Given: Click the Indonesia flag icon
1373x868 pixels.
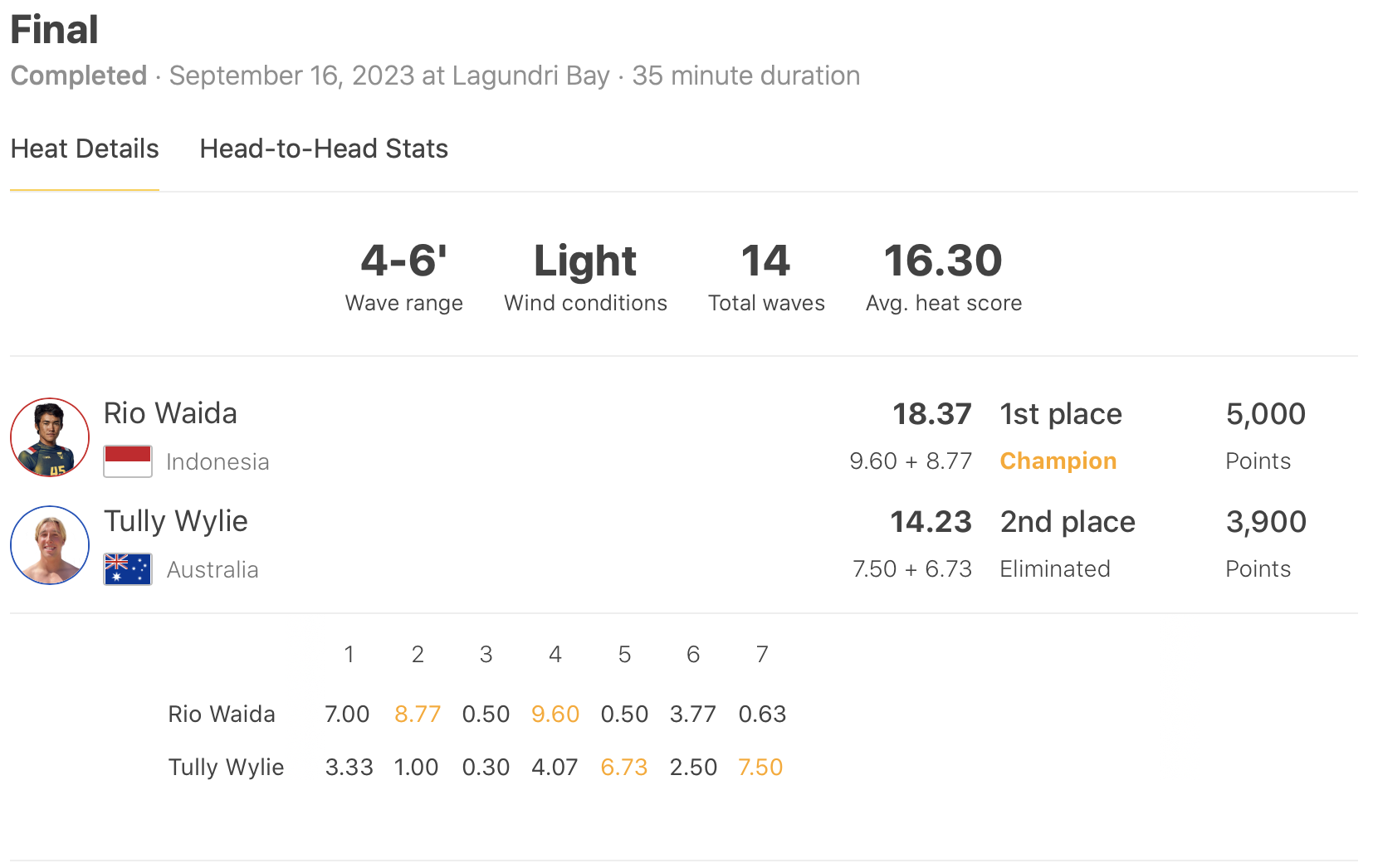Looking at the screenshot, I should (x=128, y=461).
